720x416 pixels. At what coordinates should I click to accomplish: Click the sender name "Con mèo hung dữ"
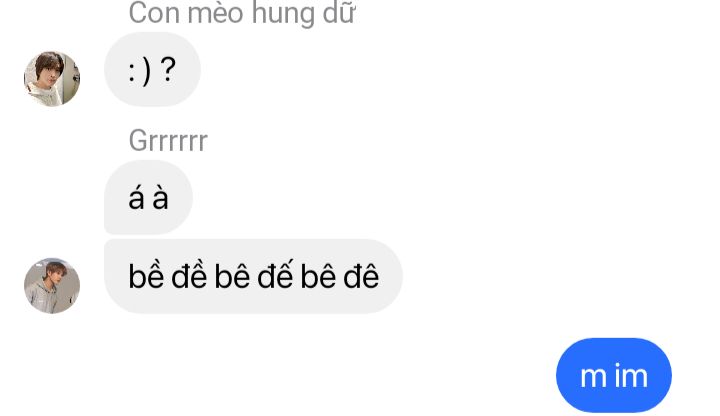click(242, 13)
